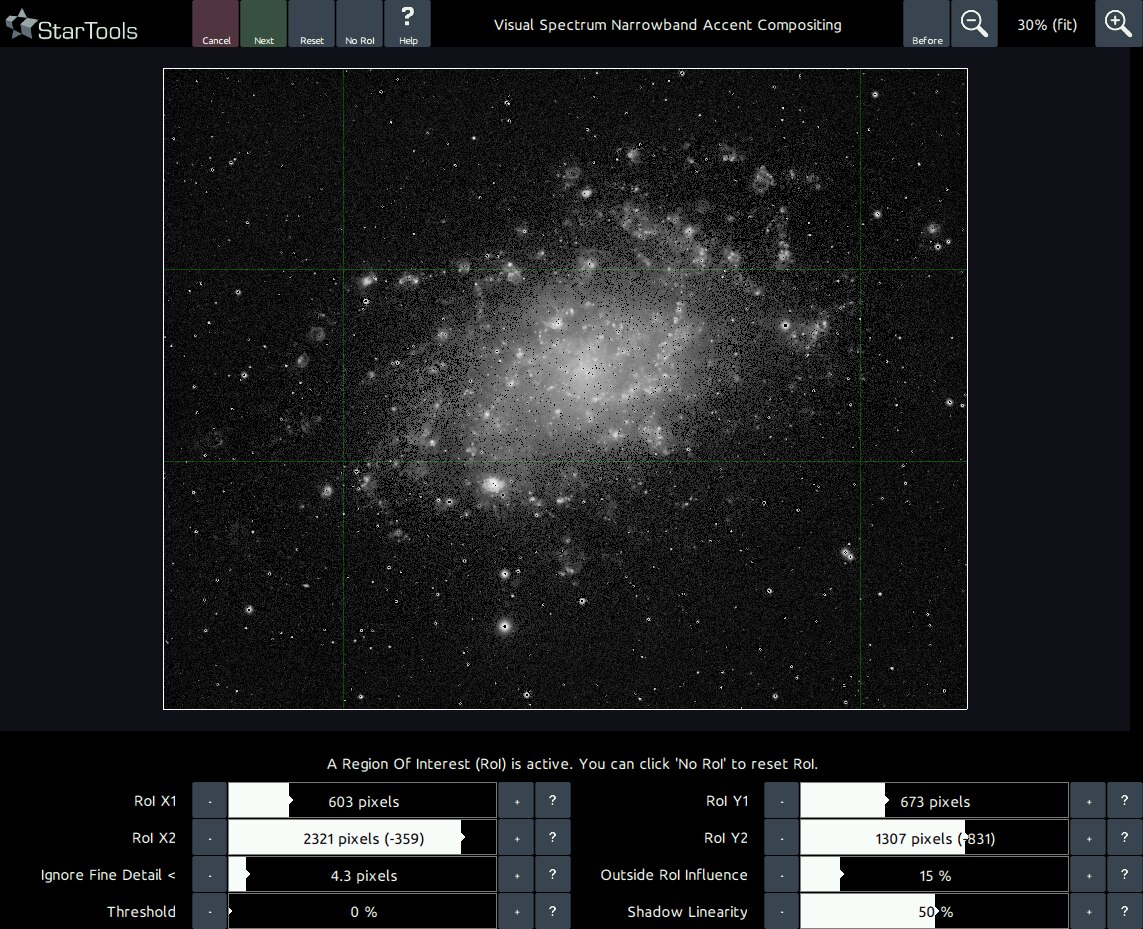Toggle the Before preview button
This screenshot has width=1143, height=929.
pyautogui.click(x=927, y=24)
